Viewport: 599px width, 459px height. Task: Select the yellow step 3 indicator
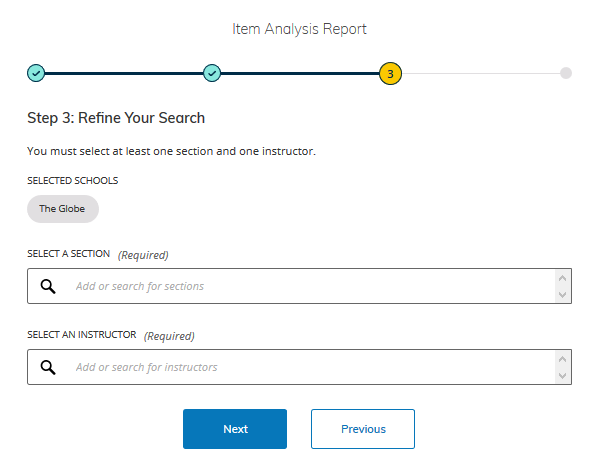(390, 73)
